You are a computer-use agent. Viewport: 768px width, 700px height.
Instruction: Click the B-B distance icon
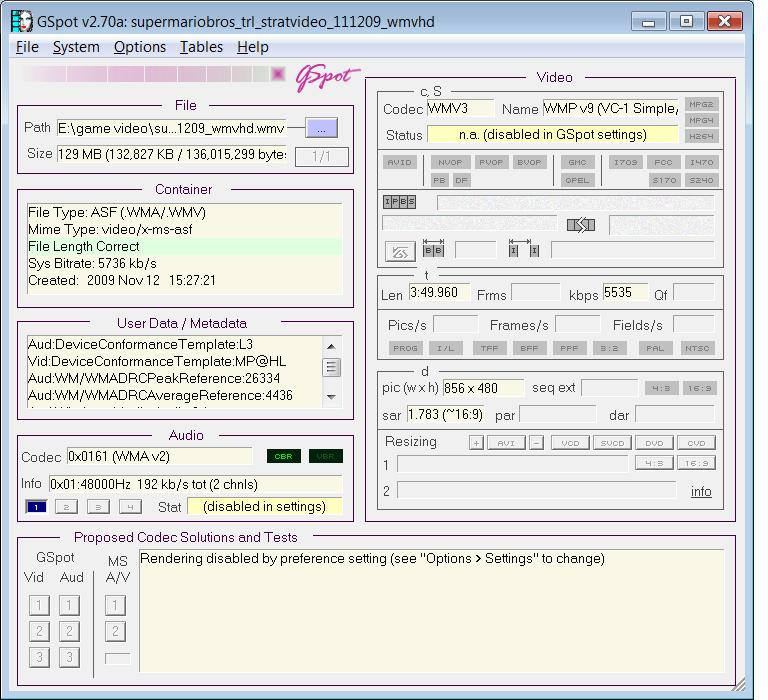point(433,248)
